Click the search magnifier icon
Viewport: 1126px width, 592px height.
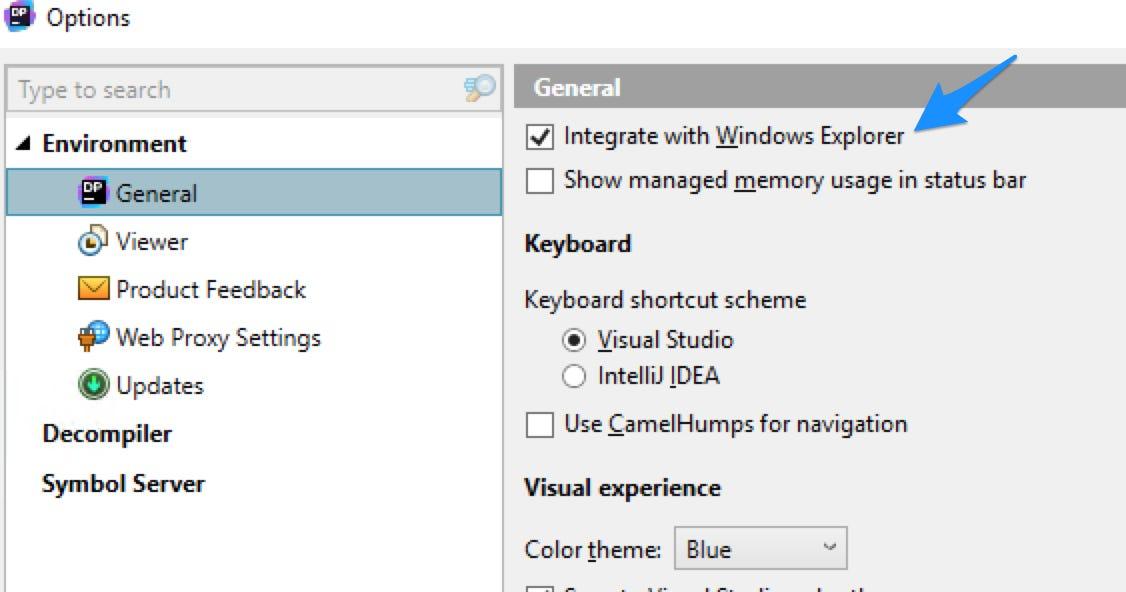pos(480,88)
